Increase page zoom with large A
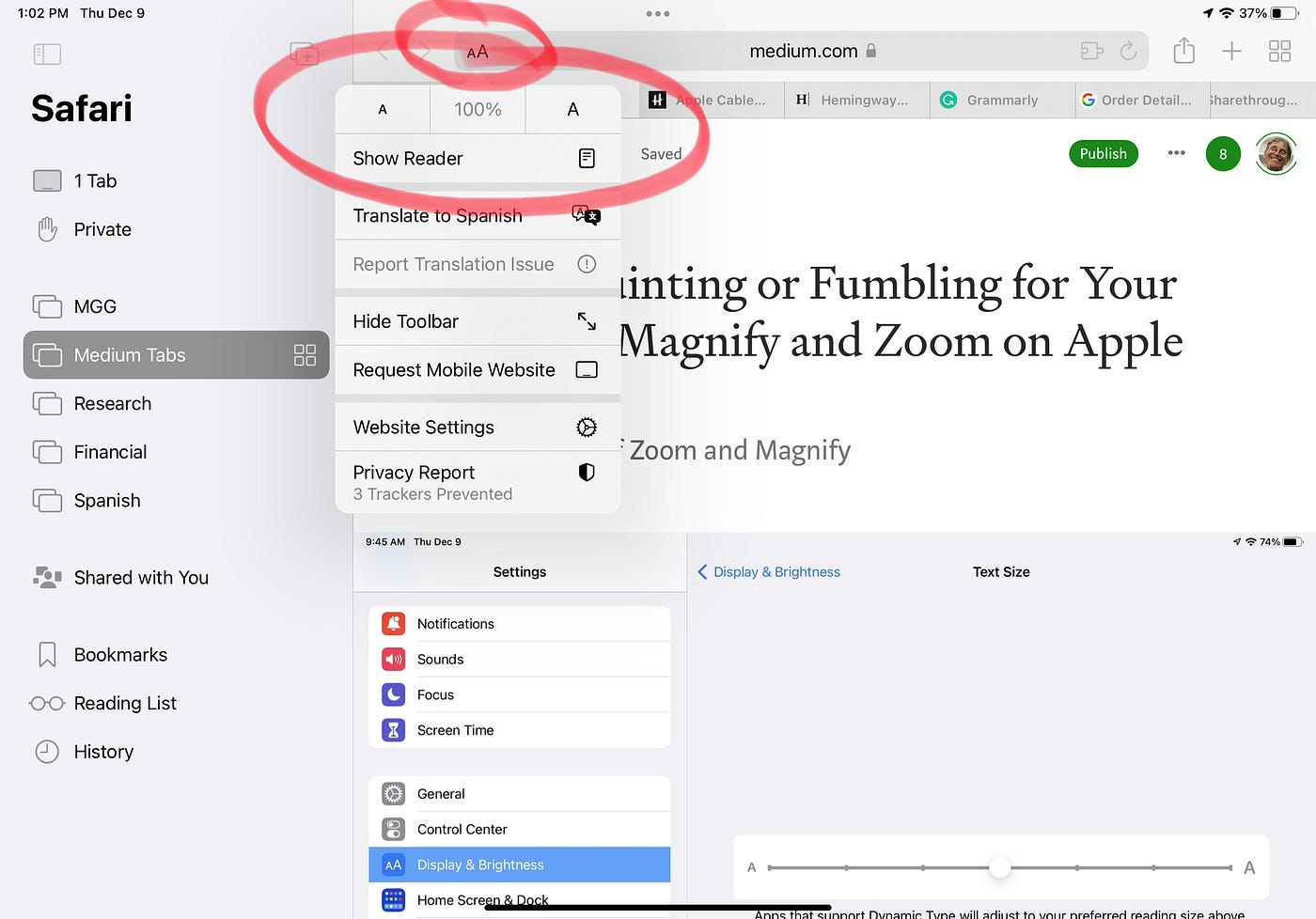Screen dimensions: 1316x919 (x=572, y=109)
